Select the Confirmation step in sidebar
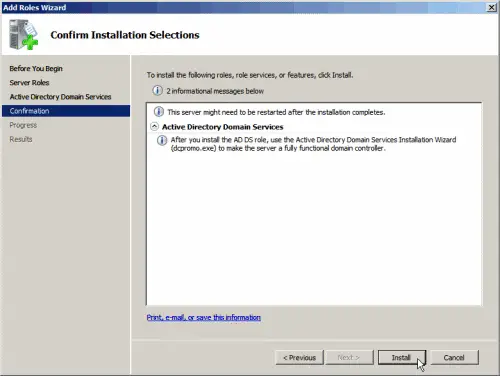 point(66,111)
